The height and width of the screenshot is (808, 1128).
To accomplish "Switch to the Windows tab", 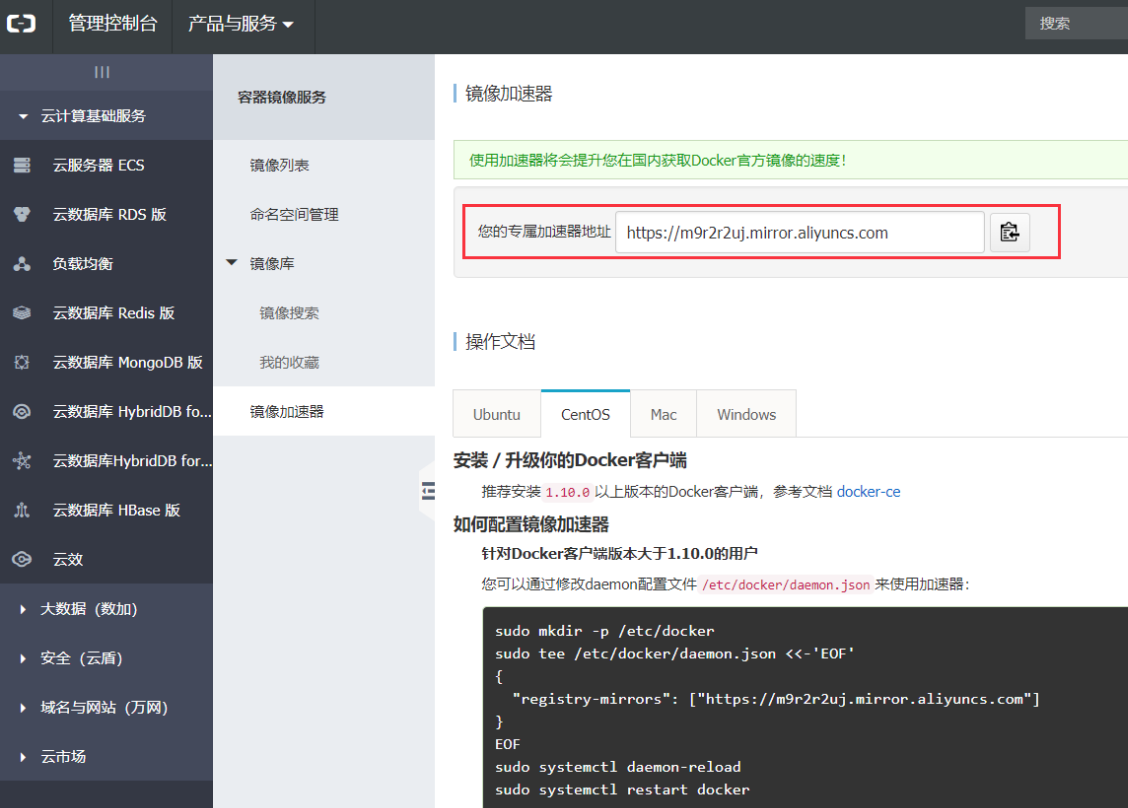I will [x=746, y=414].
